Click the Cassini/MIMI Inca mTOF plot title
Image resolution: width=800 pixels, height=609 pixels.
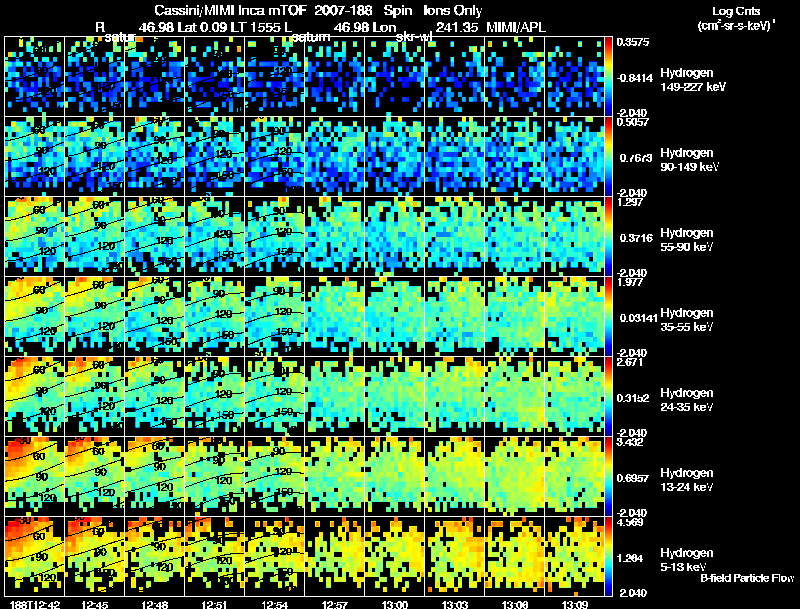point(318,11)
